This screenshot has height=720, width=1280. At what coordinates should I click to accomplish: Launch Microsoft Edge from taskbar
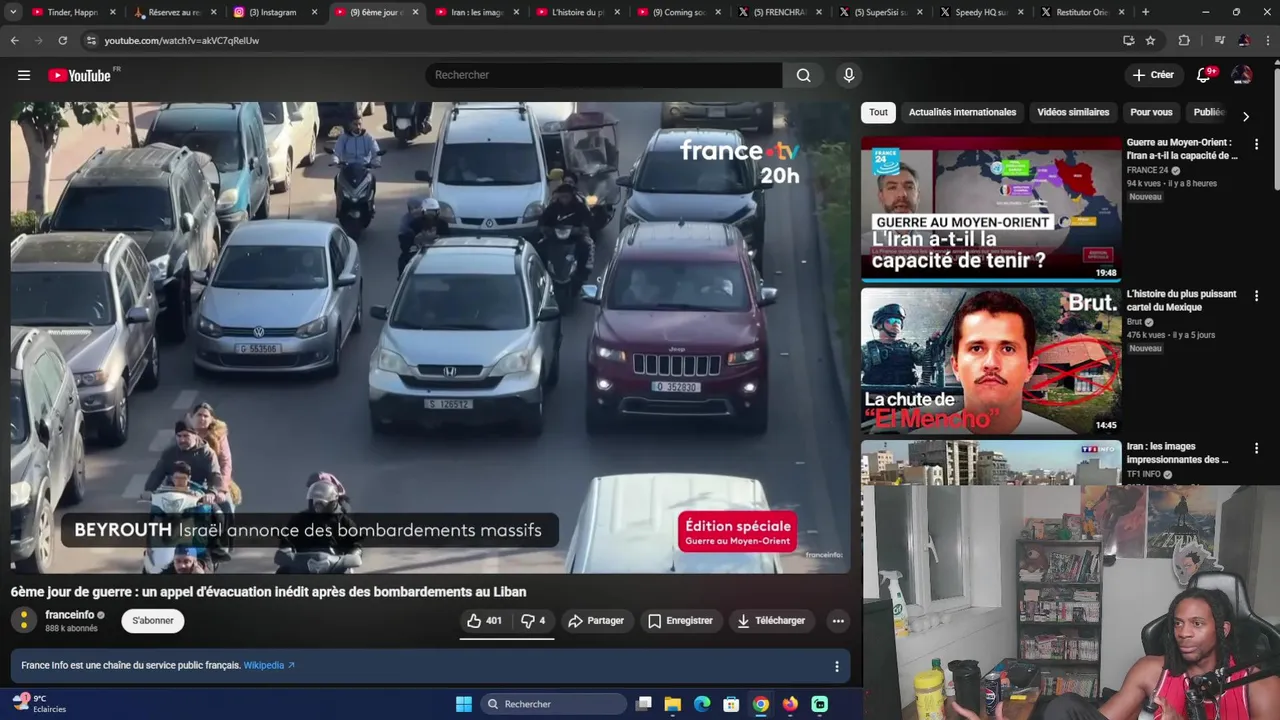(x=702, y=704)
